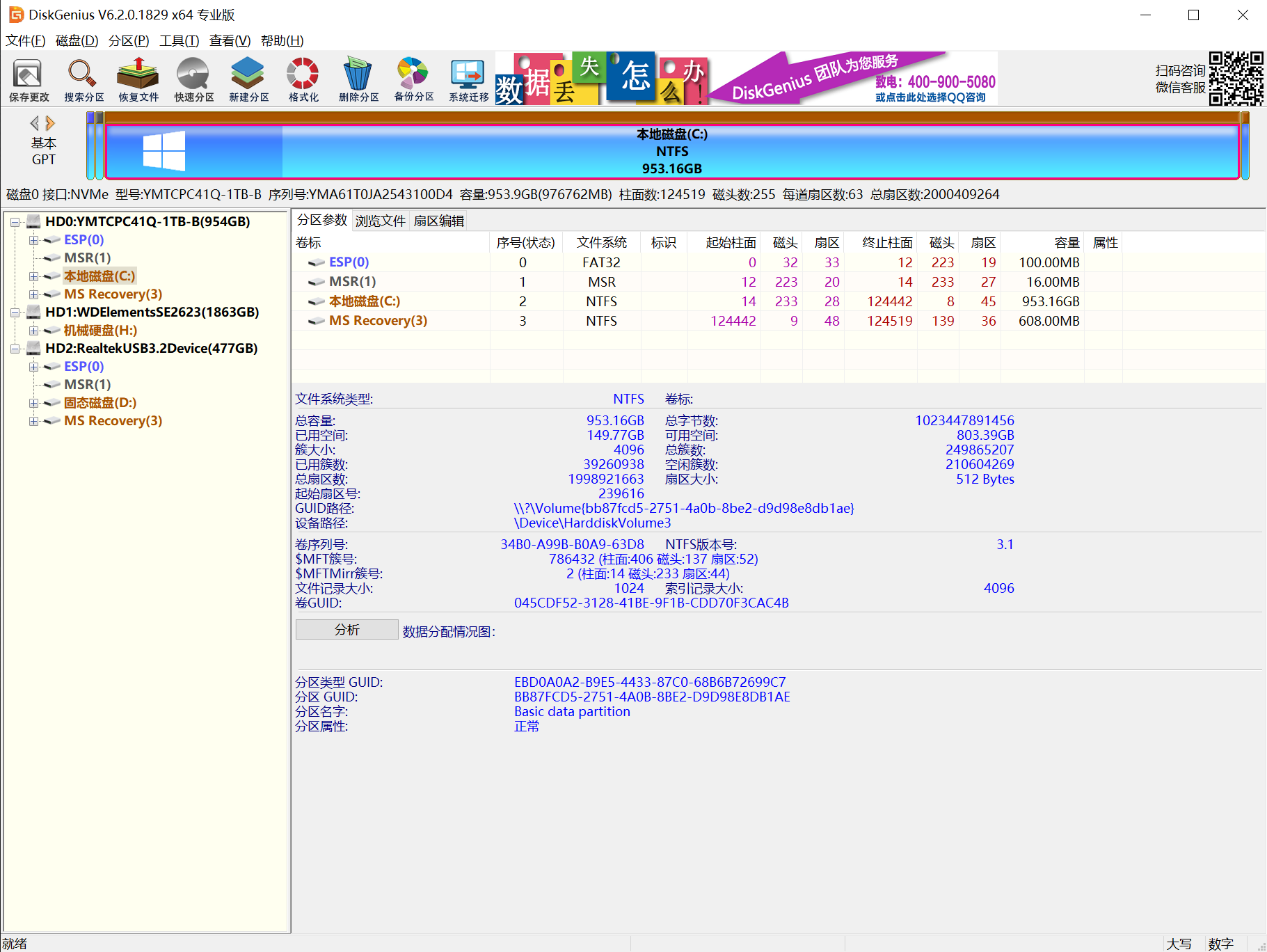Select MS Recovery(3) label under HD0

point(113,294)
